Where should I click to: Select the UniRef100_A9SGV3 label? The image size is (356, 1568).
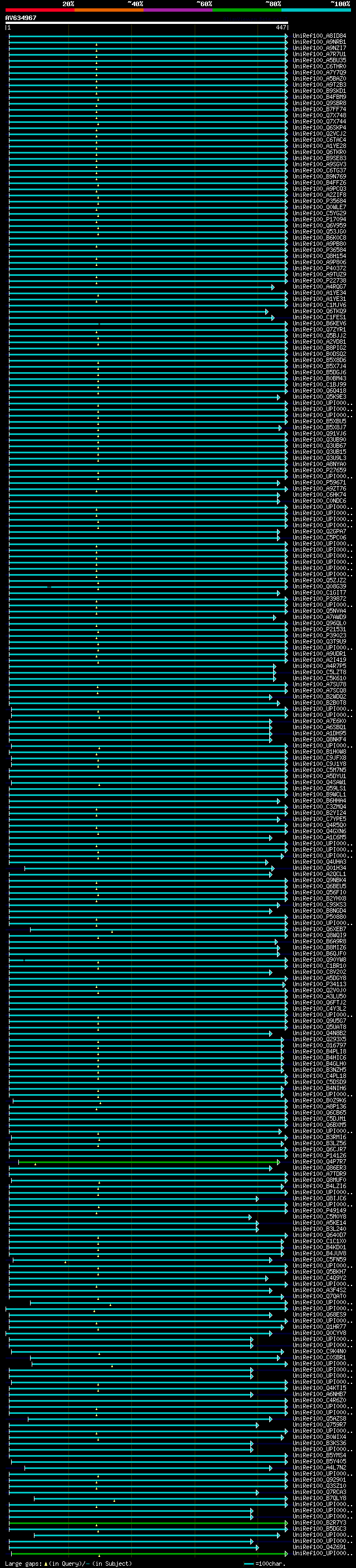[319, 164]
